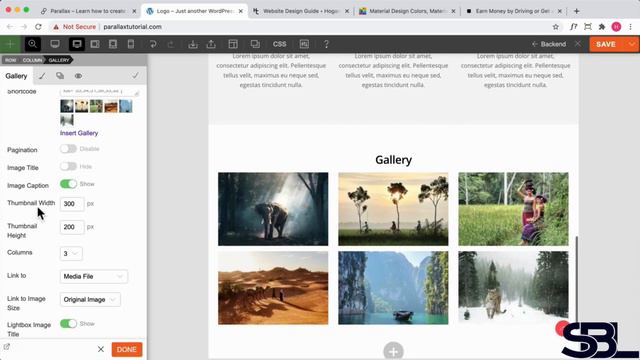Viewport: 640px width, 360px height.
Task: Open the Gallery general tab
Action: tap(16, 76)
